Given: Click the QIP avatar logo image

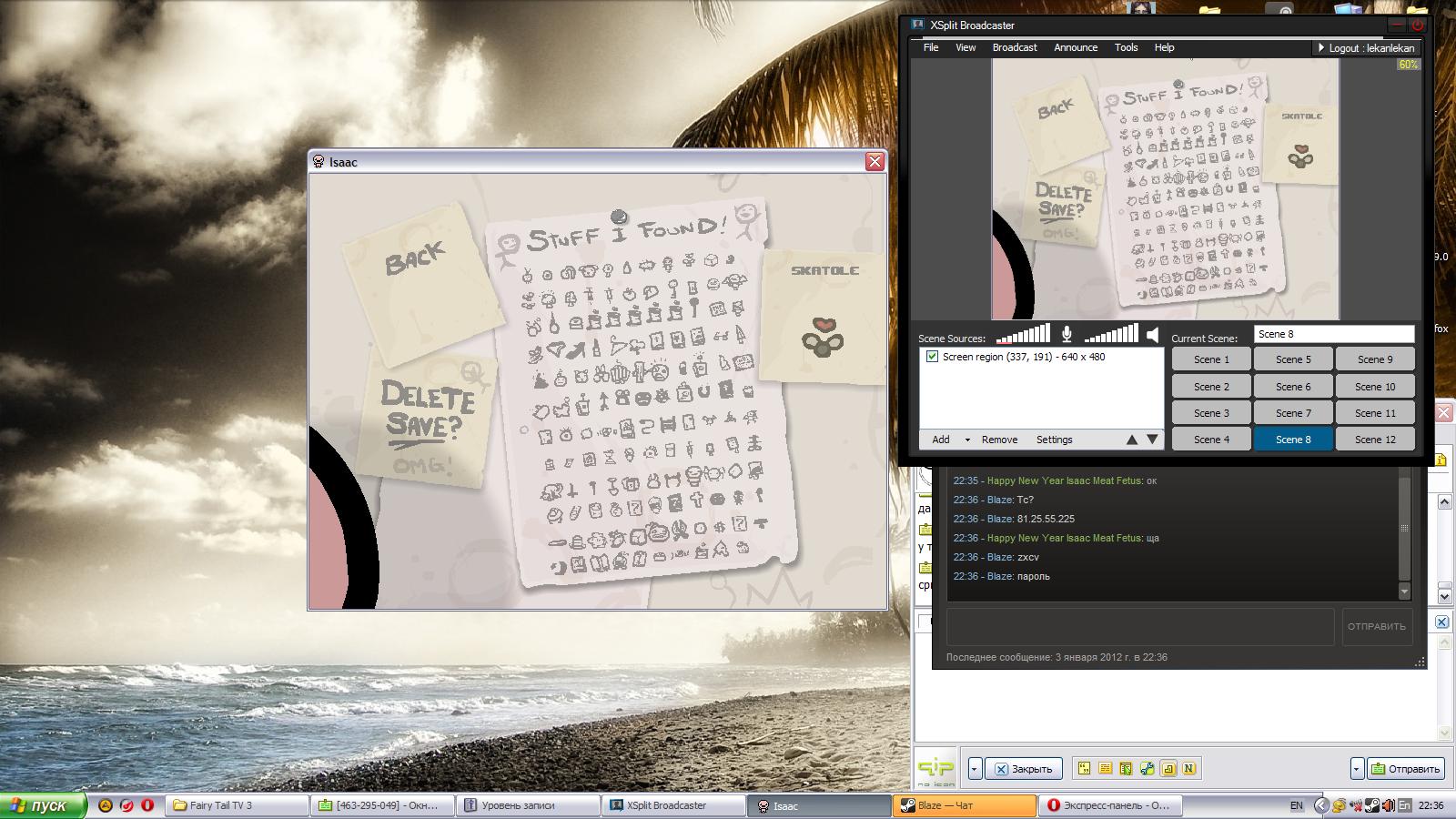Looking at the screenshot, I should coord(935,769).
